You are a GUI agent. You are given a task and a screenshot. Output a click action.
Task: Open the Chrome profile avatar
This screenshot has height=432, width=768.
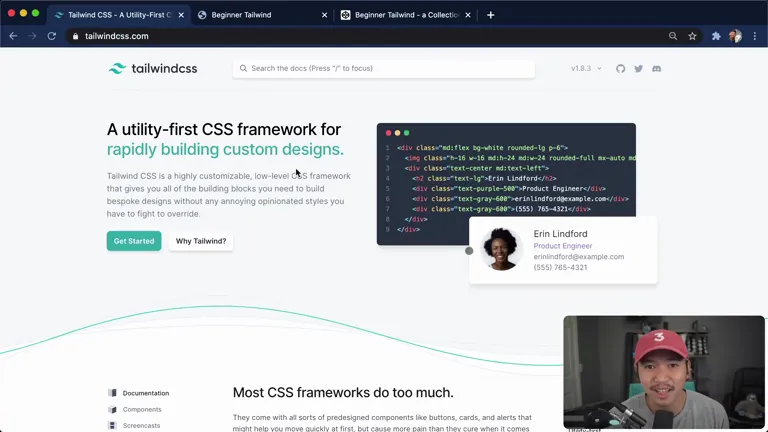pyautogui.click(x=735, y=36)
